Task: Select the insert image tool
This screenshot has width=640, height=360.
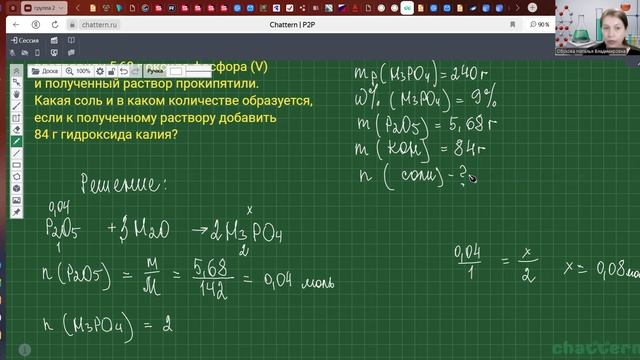Action: point(16,200)
